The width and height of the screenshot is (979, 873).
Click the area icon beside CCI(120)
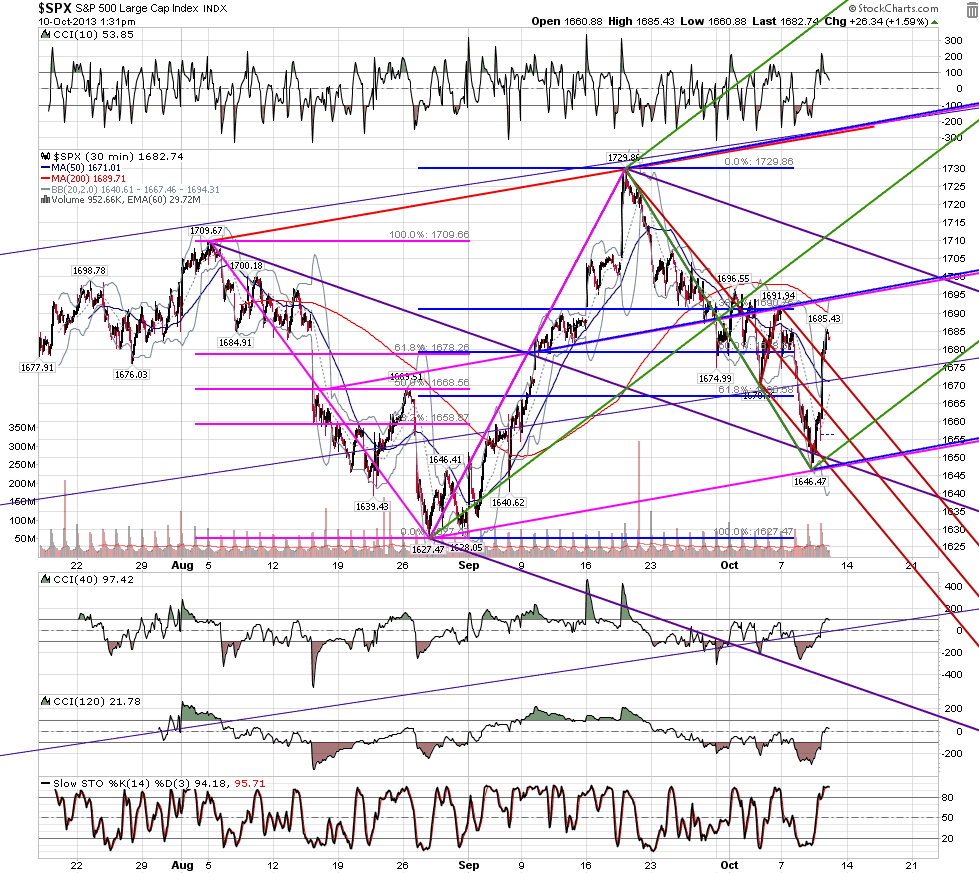(x=45, y=701)
